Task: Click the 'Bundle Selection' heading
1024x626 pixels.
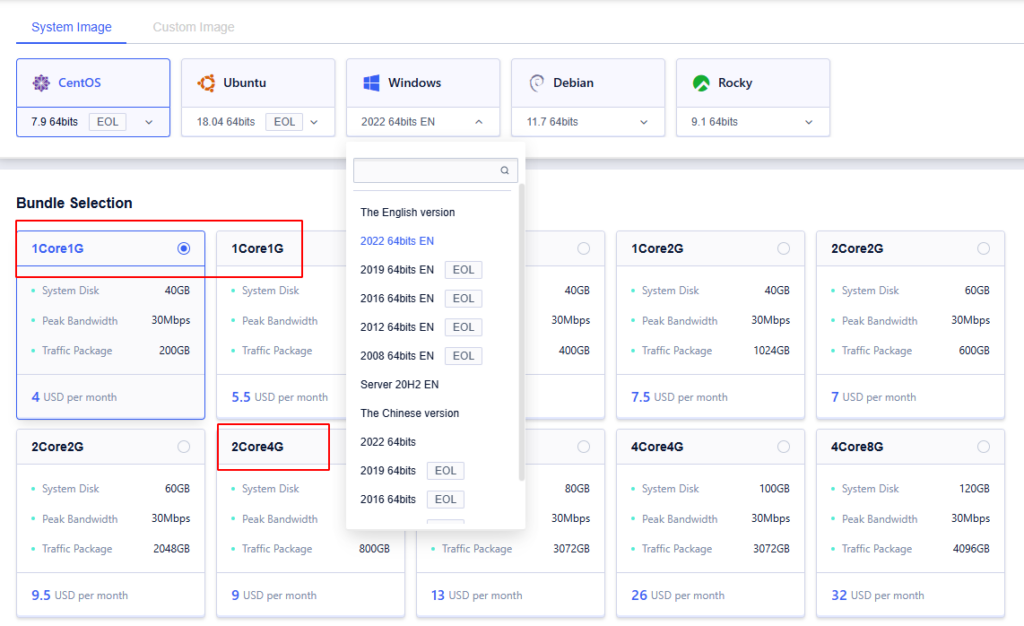Action: coord(74,203)
